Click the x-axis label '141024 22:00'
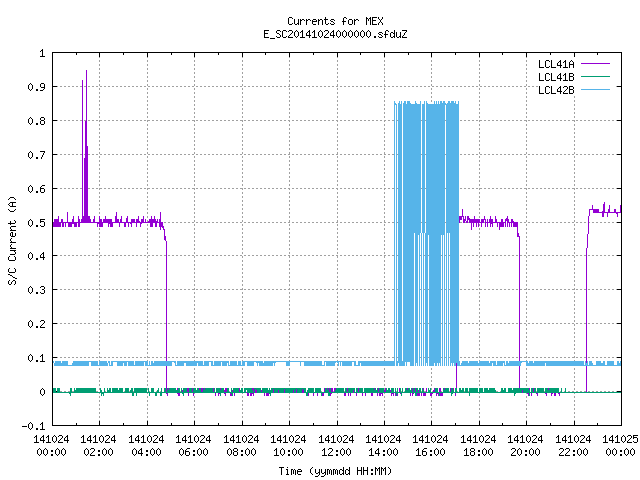The width and height of the screenshot is (640, 480). click(x=573, y=446)
